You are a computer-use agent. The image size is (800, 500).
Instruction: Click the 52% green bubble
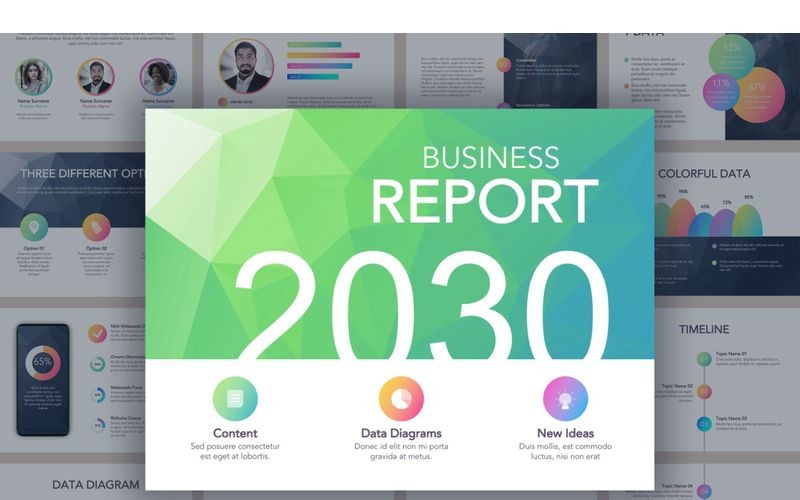pyautogui.click(x=732, y=49)
